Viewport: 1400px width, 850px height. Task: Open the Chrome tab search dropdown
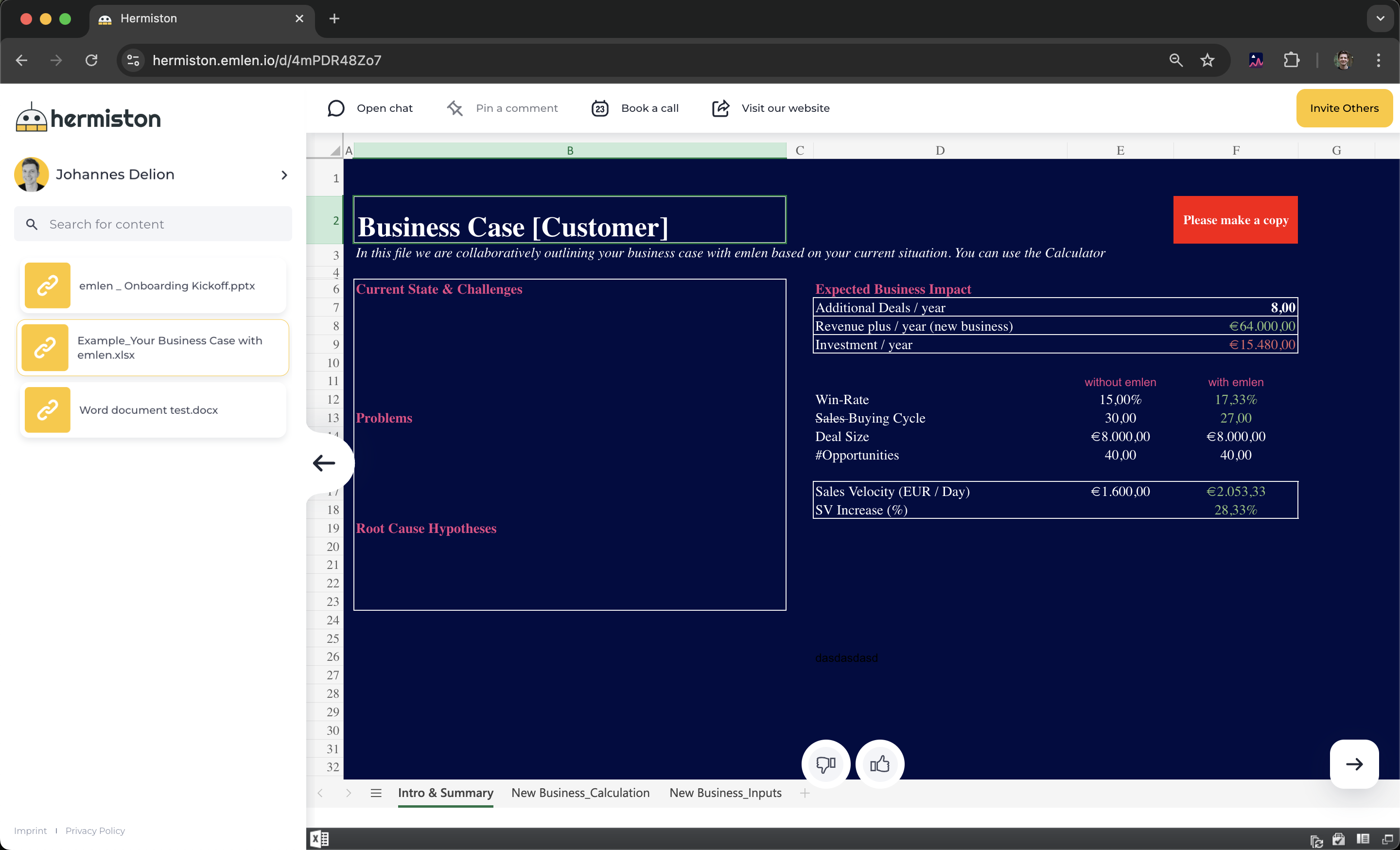click(1380, 18)
